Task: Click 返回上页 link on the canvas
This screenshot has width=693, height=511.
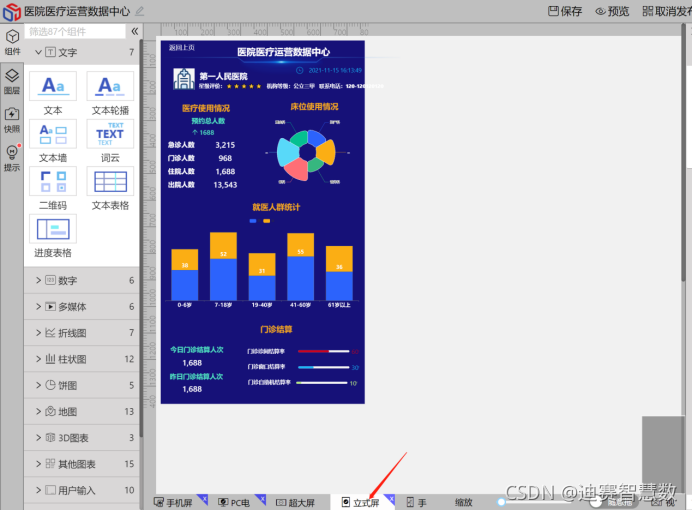Action: (x=182, y=48)
